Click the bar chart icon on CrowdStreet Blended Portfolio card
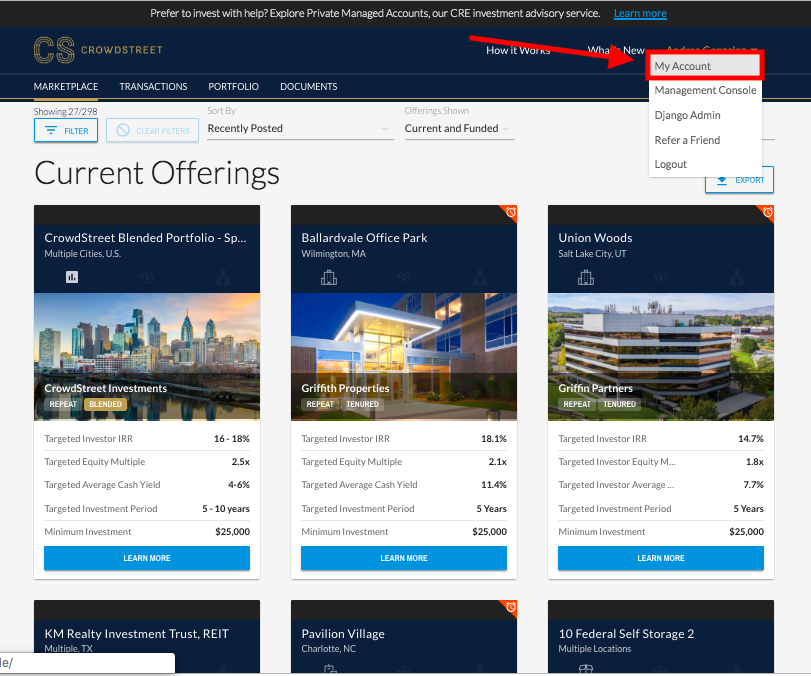The height and width of the screenshot is (676, 811). pos(72,277)
